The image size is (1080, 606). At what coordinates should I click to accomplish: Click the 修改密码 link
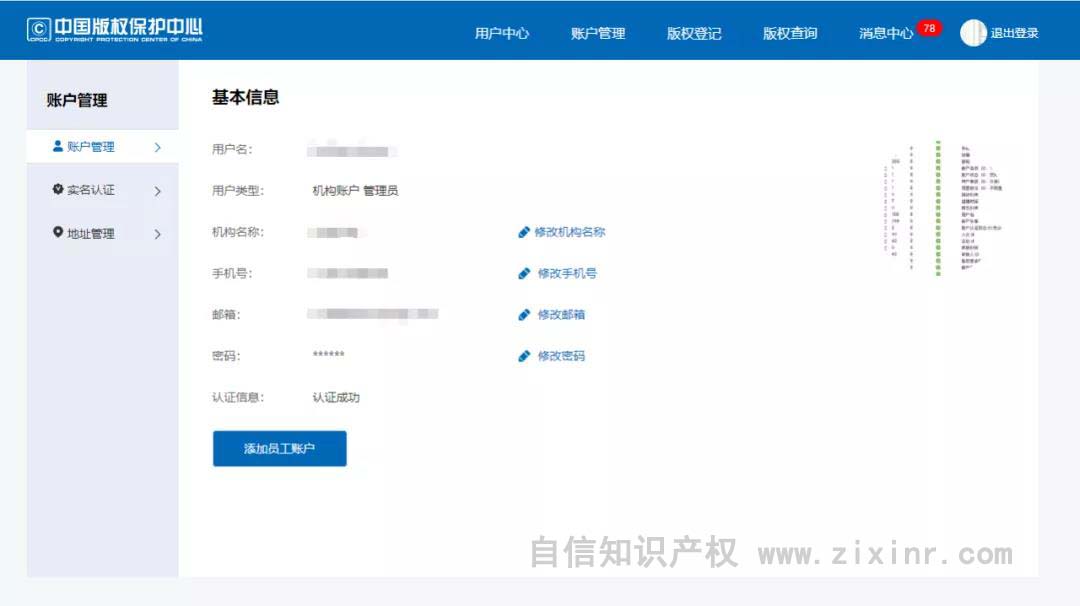click(561, 356)
